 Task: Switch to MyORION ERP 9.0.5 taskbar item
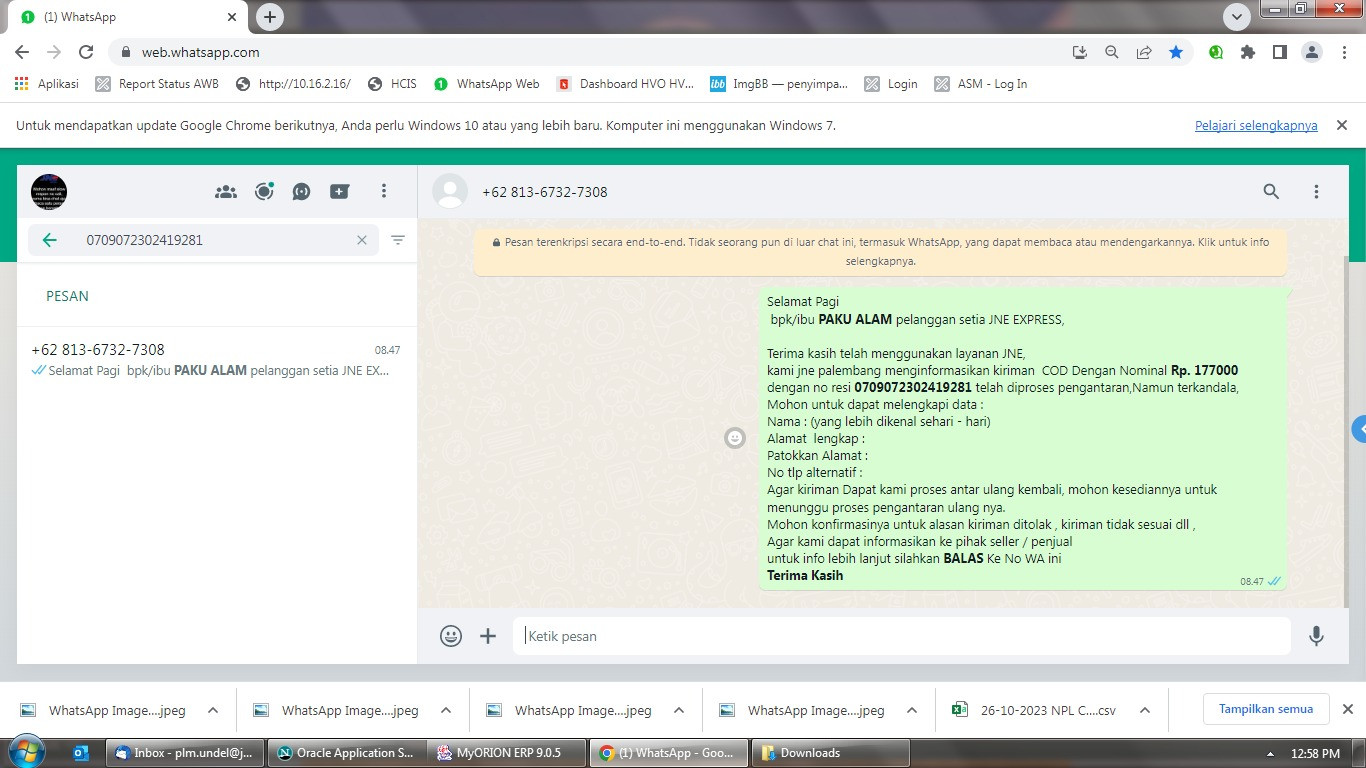[506, 753]
